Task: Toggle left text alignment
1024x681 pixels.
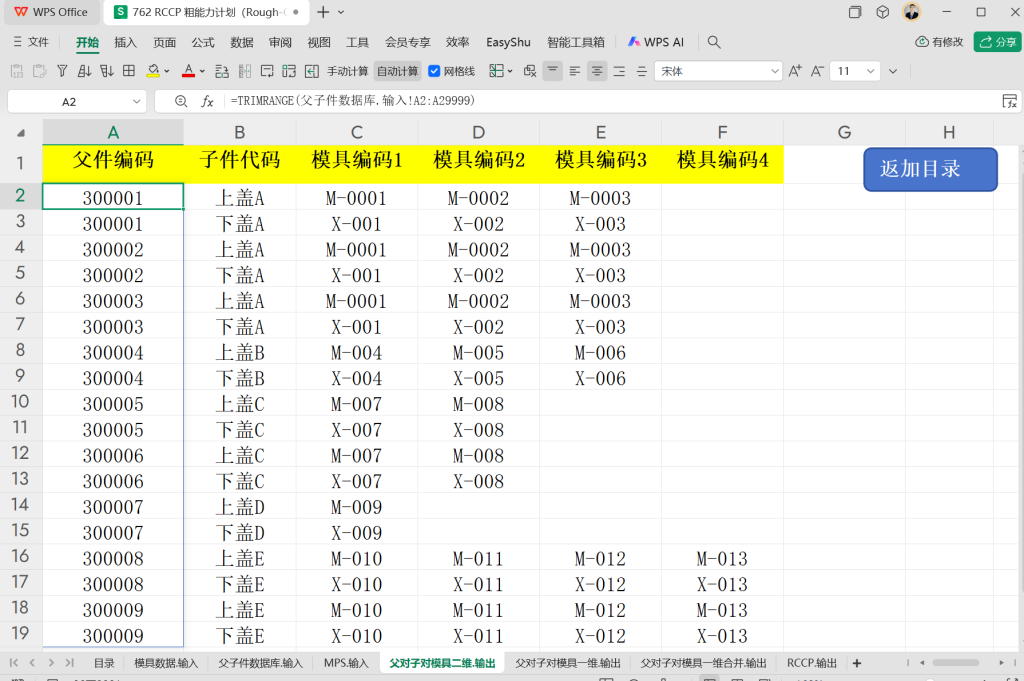Action: (x=575, y=71)
